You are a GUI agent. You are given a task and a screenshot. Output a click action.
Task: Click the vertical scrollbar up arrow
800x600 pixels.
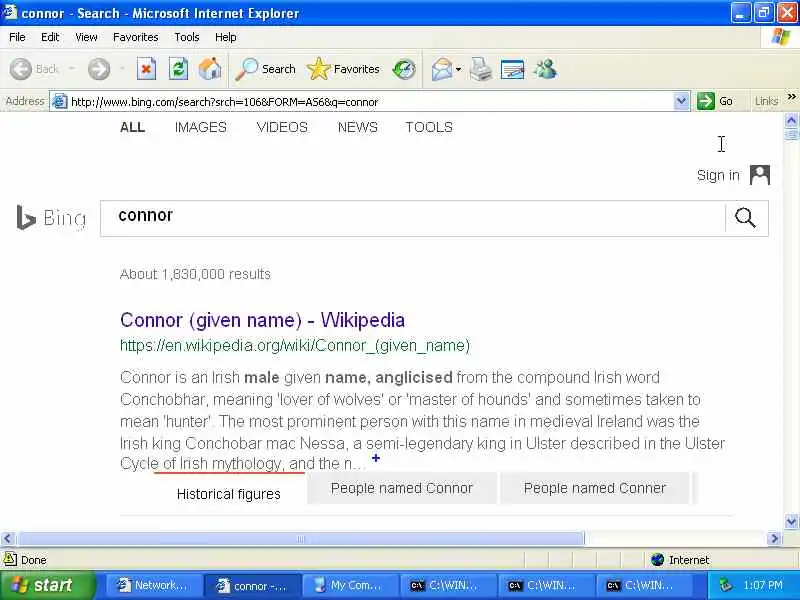pyautogui.click(x=791, y=121)
